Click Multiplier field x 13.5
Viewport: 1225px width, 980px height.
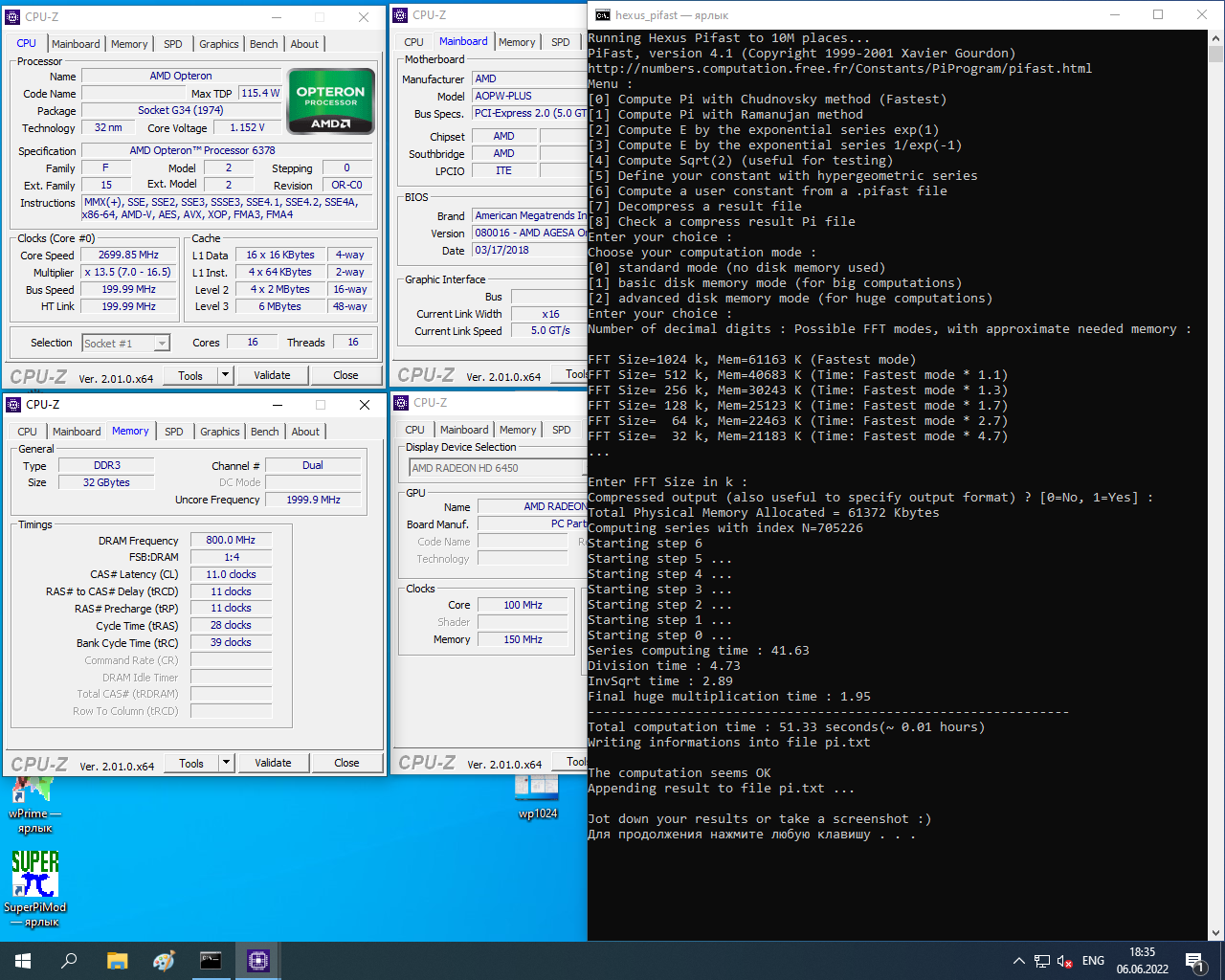point(129,273)
